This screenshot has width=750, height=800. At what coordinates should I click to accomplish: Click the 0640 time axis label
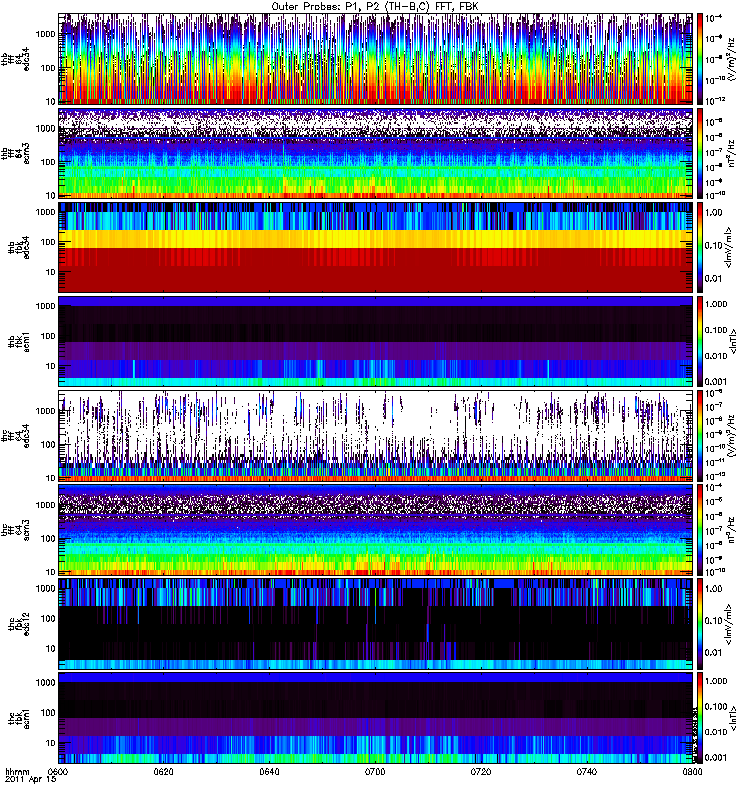(x=269, y=772)
